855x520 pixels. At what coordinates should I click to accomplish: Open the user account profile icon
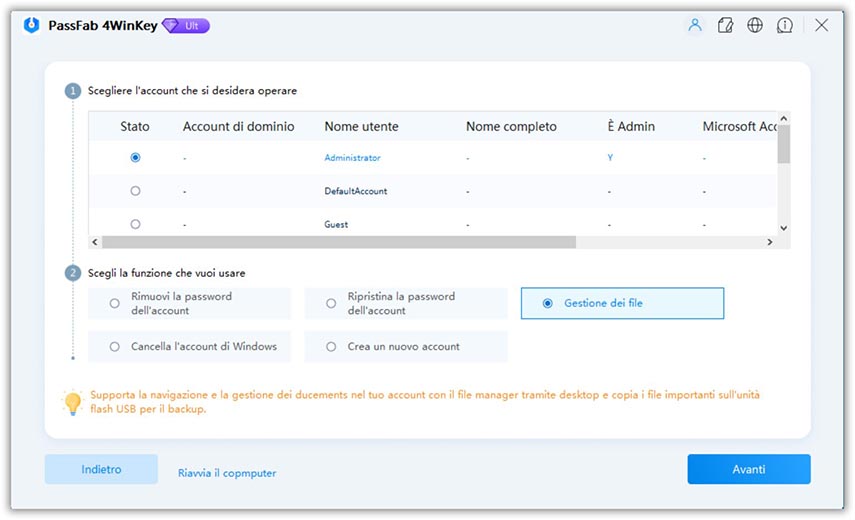pos(694,26)
